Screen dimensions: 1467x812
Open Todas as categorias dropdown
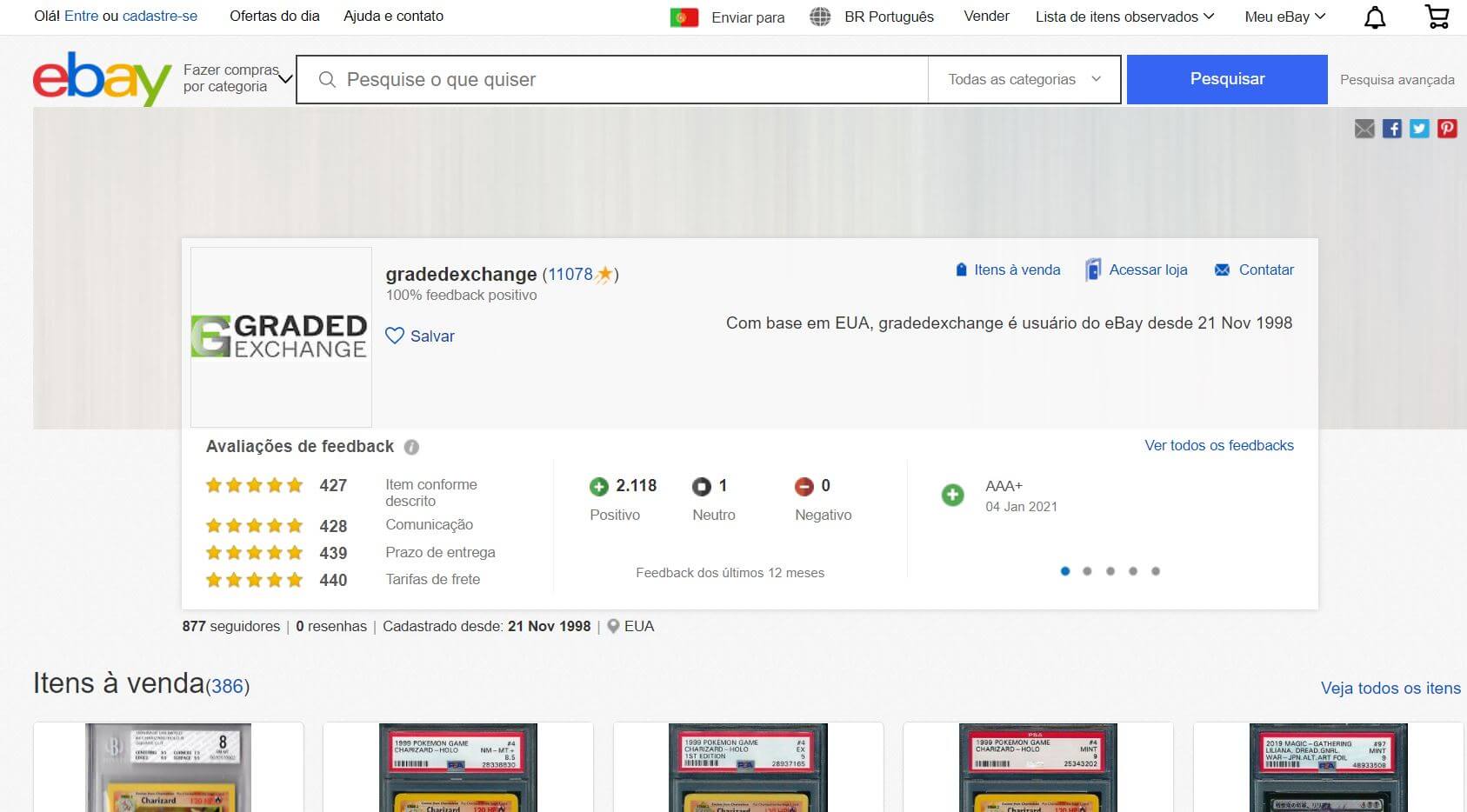[x=1024, y=79]
